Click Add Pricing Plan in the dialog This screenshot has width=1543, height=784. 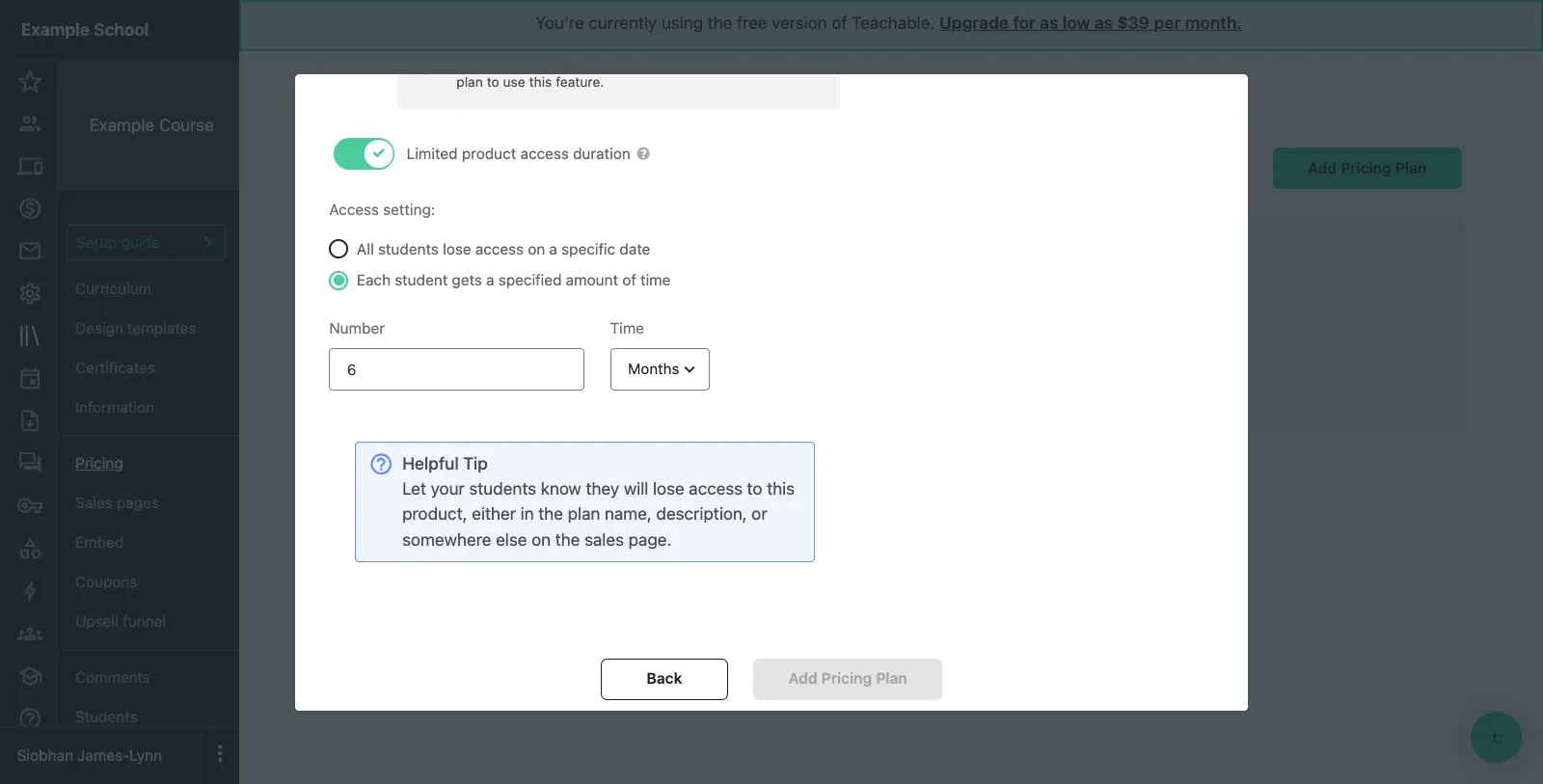point(848,679)
